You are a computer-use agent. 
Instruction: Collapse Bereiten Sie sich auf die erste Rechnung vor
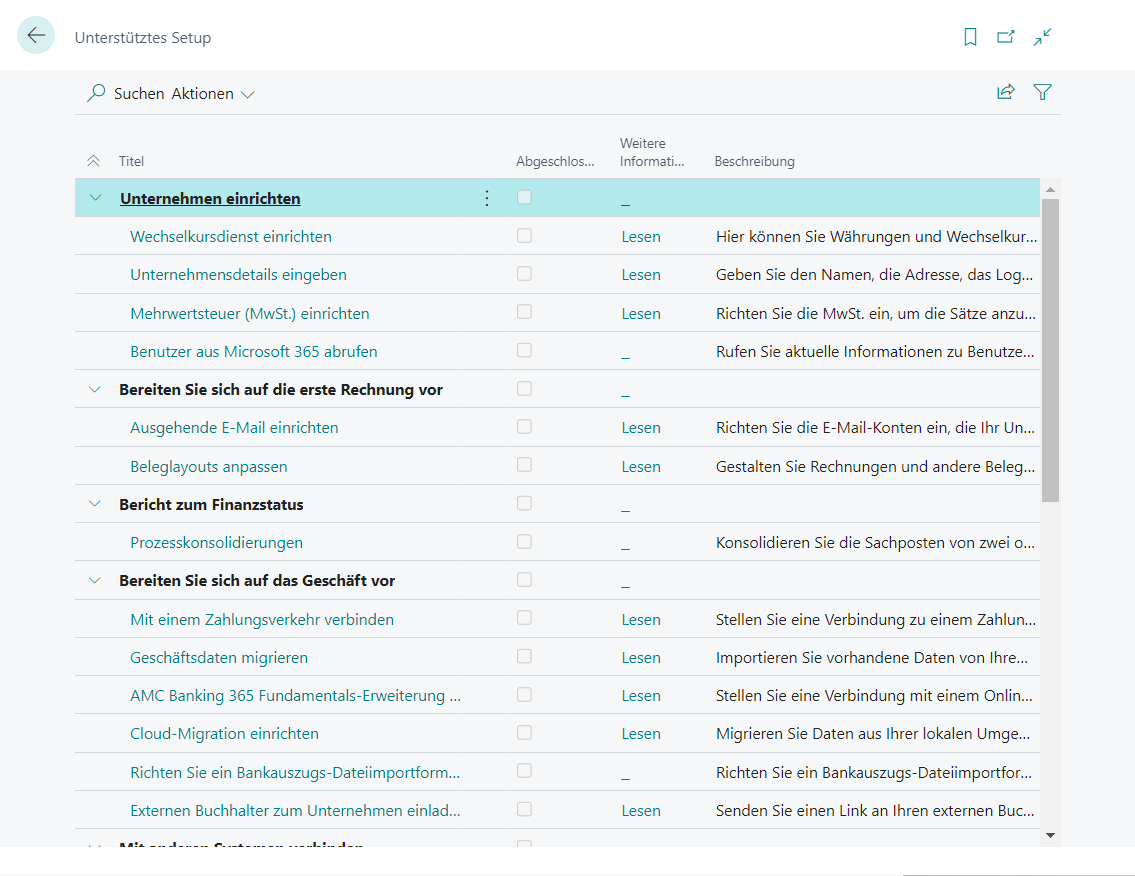(95, 389)
